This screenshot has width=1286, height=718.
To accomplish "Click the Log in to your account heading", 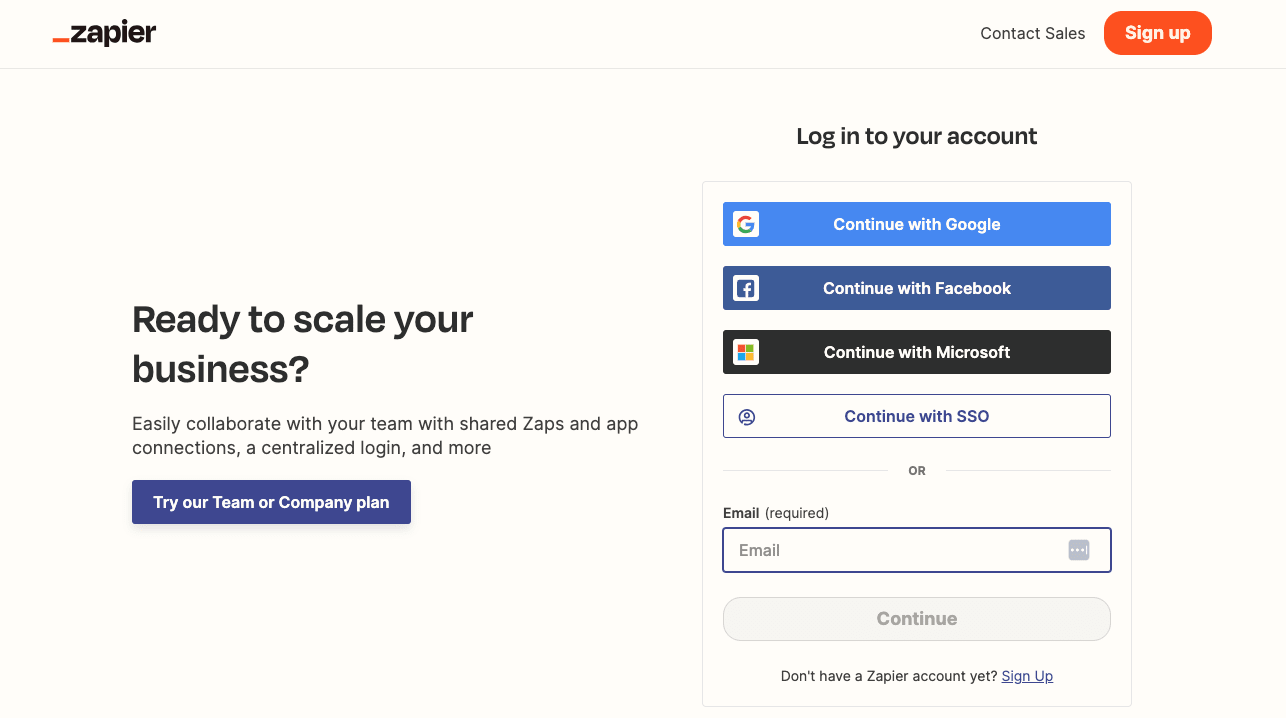I will coord(916,136).
